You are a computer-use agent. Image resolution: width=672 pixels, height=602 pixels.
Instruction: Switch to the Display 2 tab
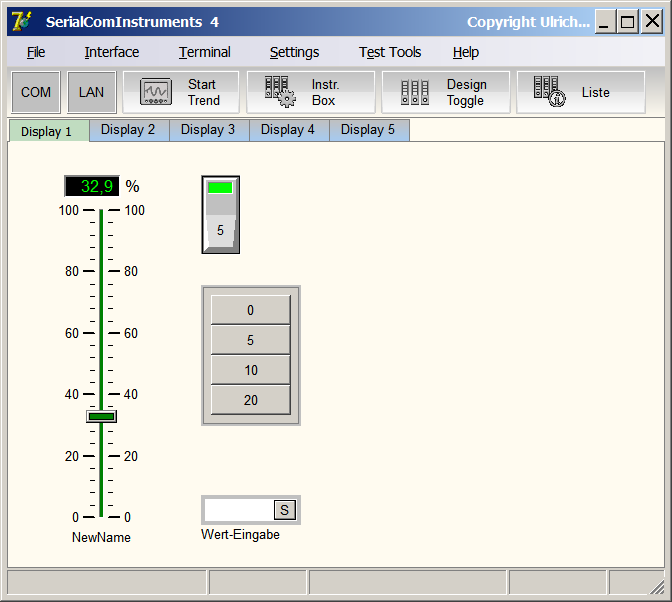129,130
